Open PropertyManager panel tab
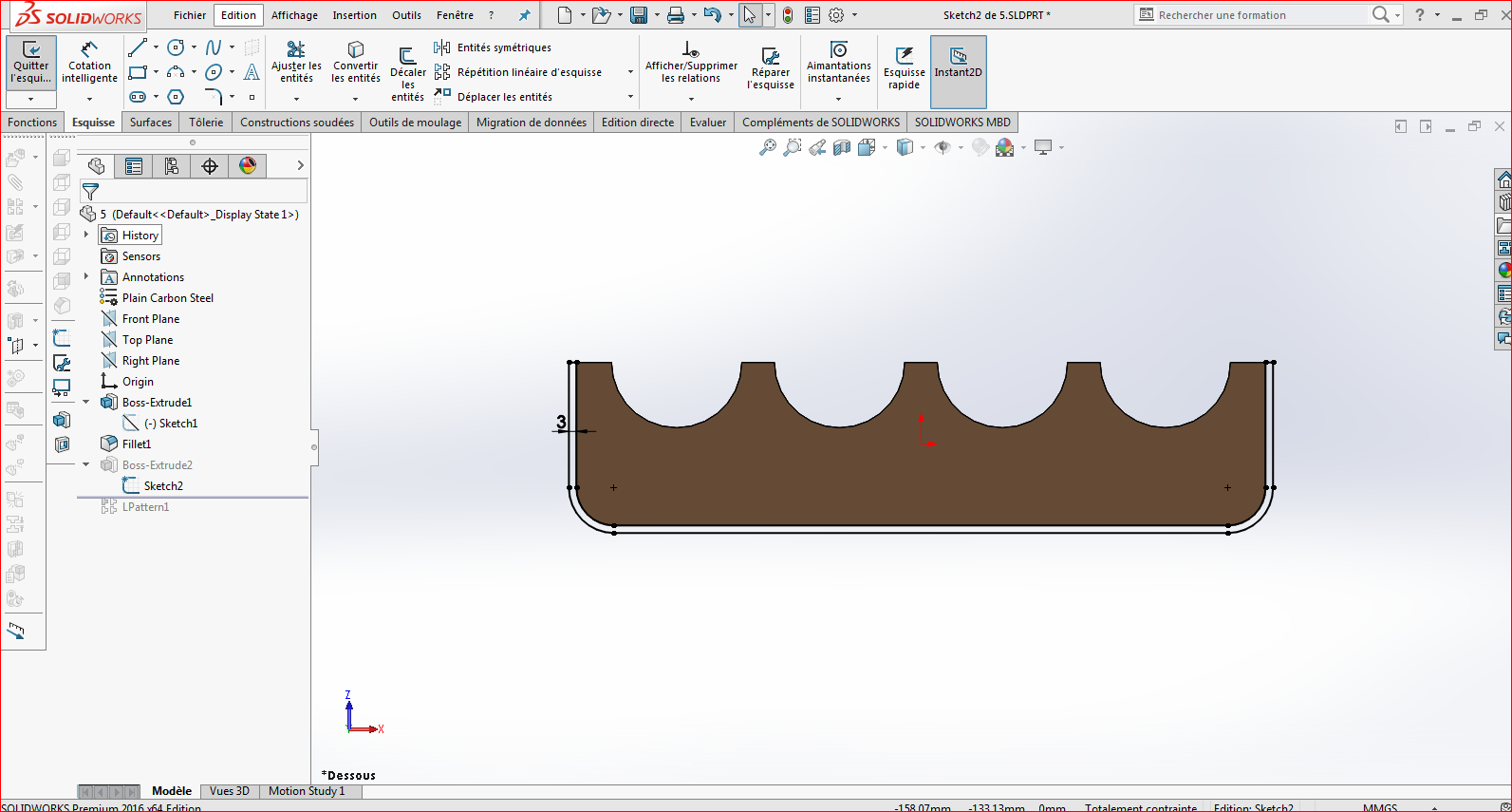This screenshot has height=812, width=1512. (x=134, y=166)
